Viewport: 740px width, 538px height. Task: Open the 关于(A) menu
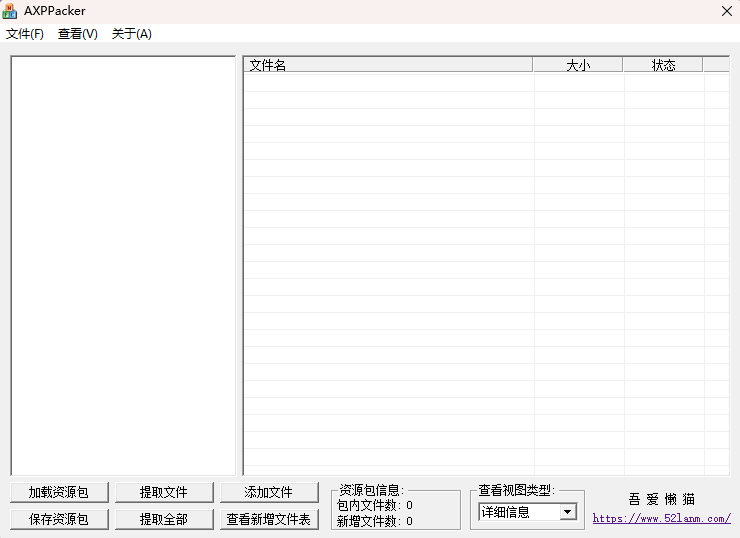132,34
